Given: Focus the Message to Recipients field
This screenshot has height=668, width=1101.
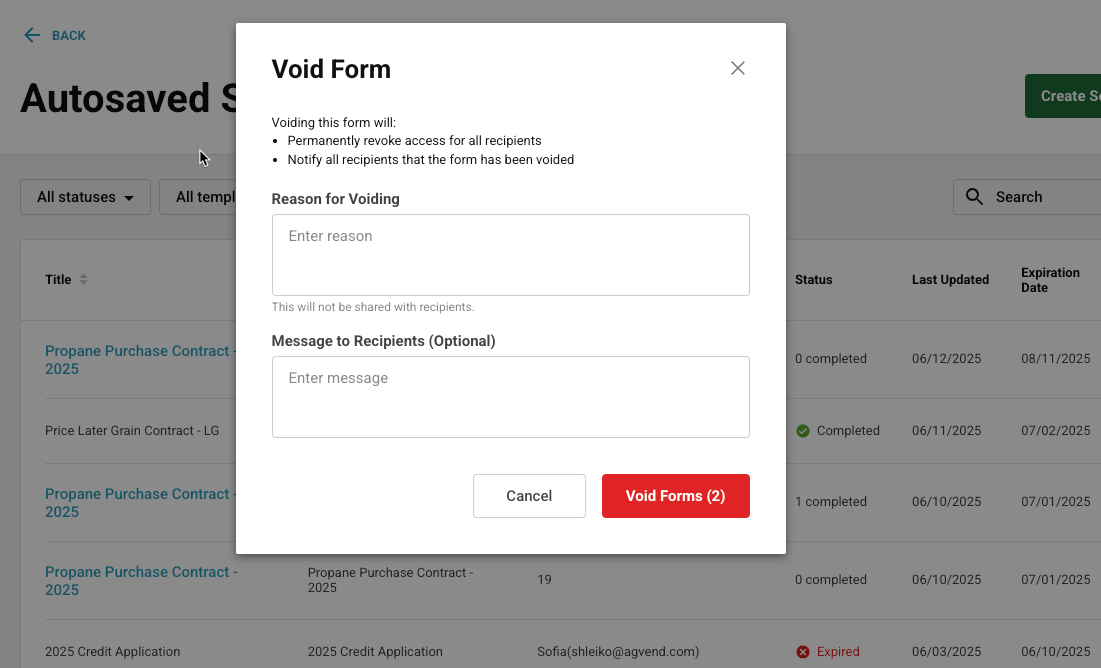Looking at the screenshot, I should [510, 397].
